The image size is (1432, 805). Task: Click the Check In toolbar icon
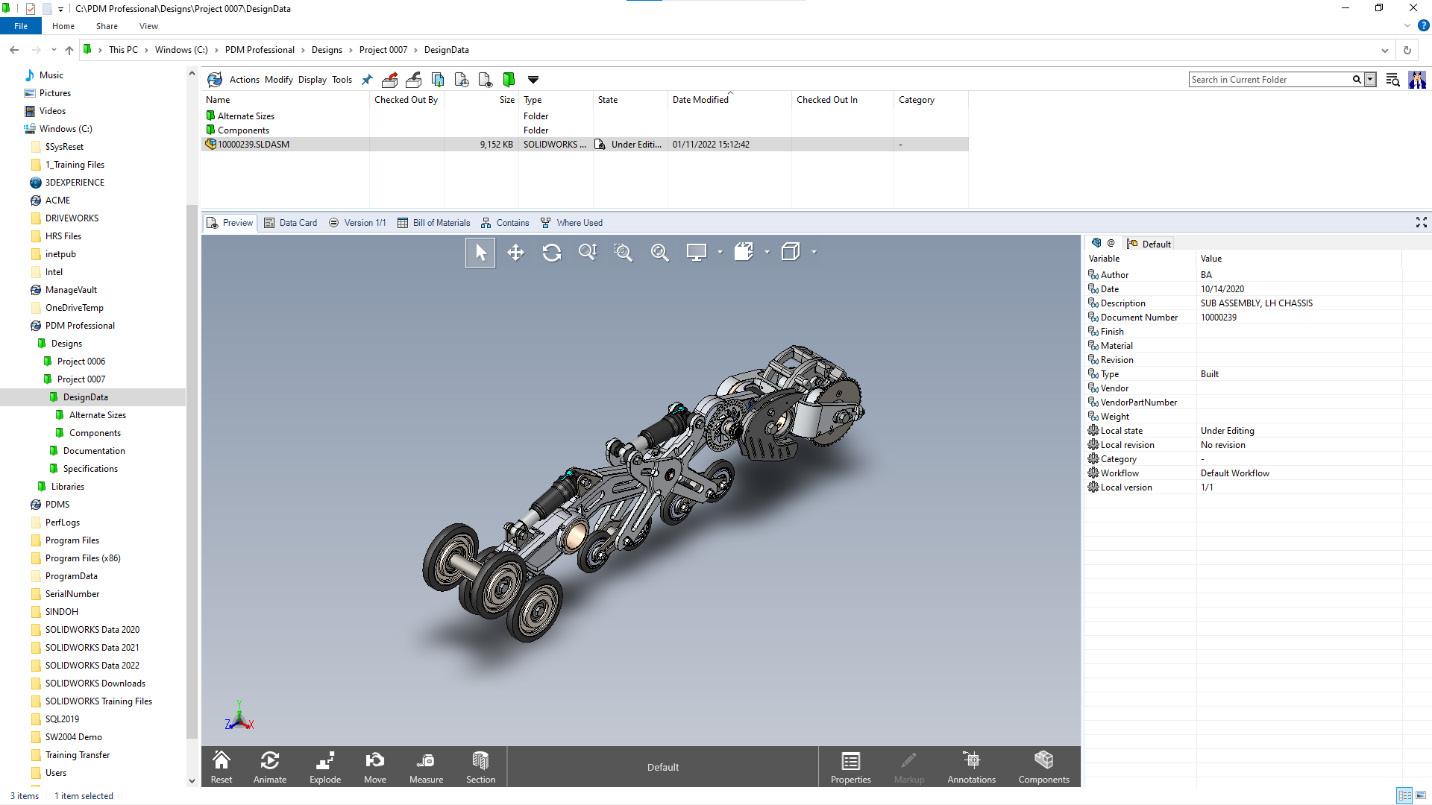click(x=413, y=79)
